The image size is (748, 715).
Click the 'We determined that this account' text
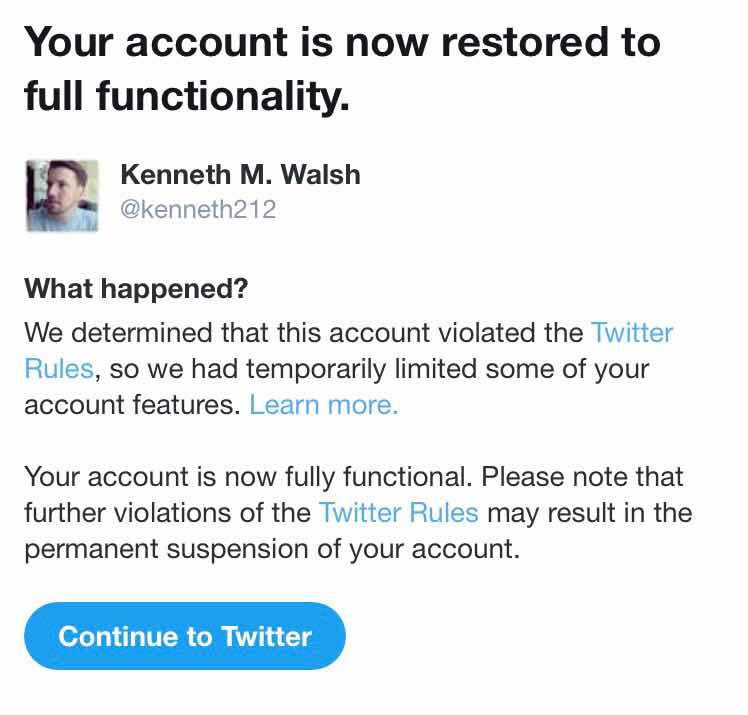click(227, 332)
